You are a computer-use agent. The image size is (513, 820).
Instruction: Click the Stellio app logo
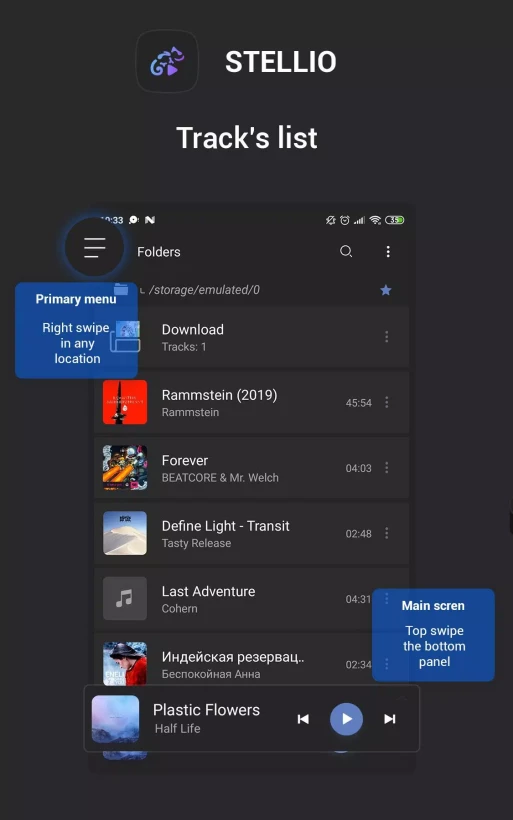167,61
